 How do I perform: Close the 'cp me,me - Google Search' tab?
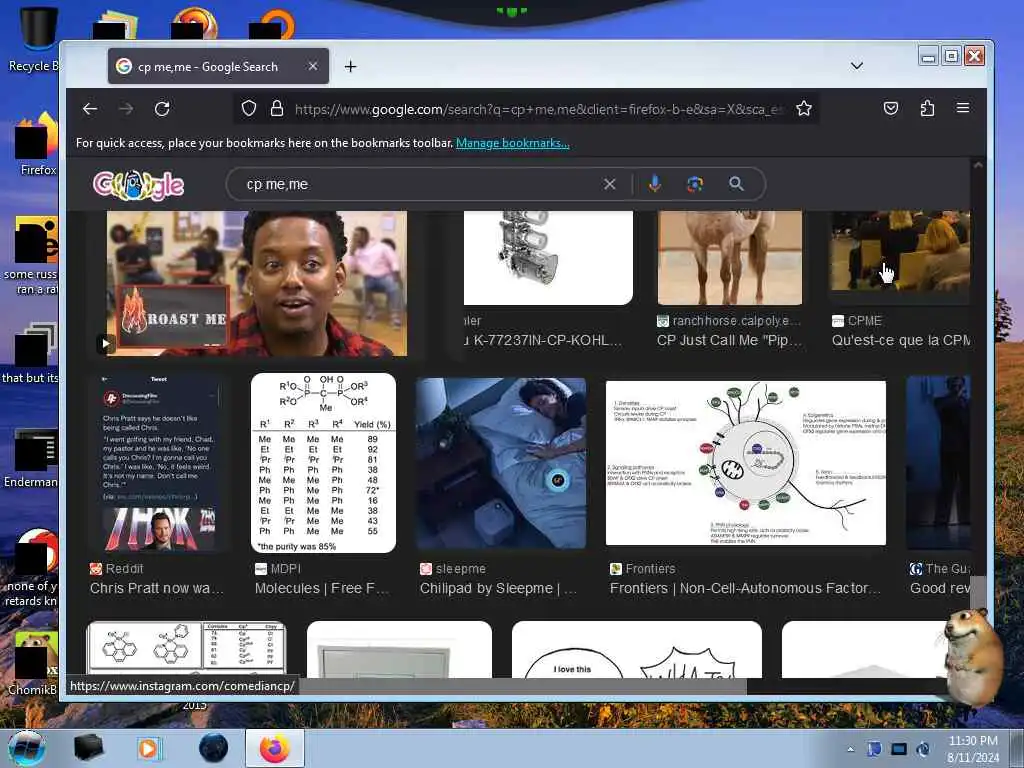pyautogui.click(x=313, y=66)
